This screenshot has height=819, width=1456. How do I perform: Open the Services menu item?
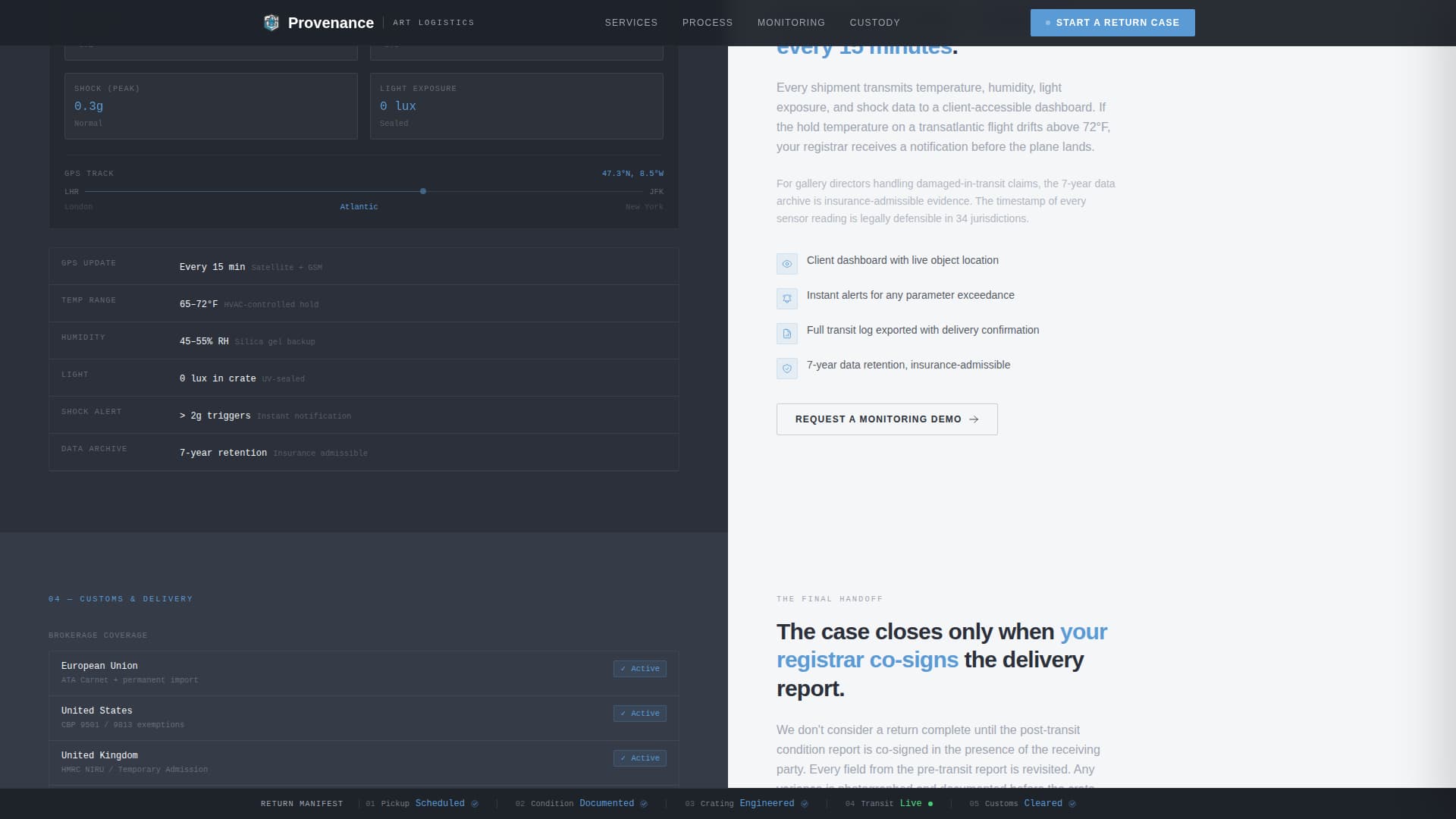631,23
